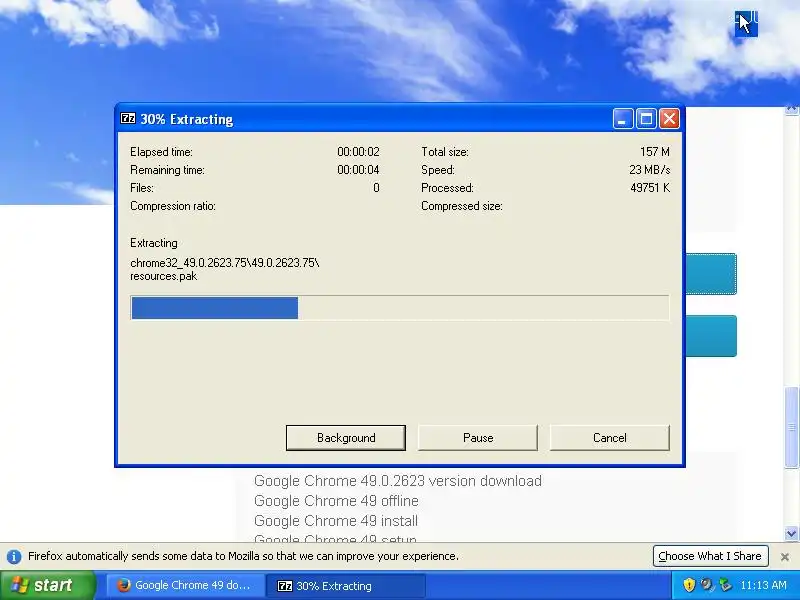Minimize the 30% Extracting window

tap(622, 119)
